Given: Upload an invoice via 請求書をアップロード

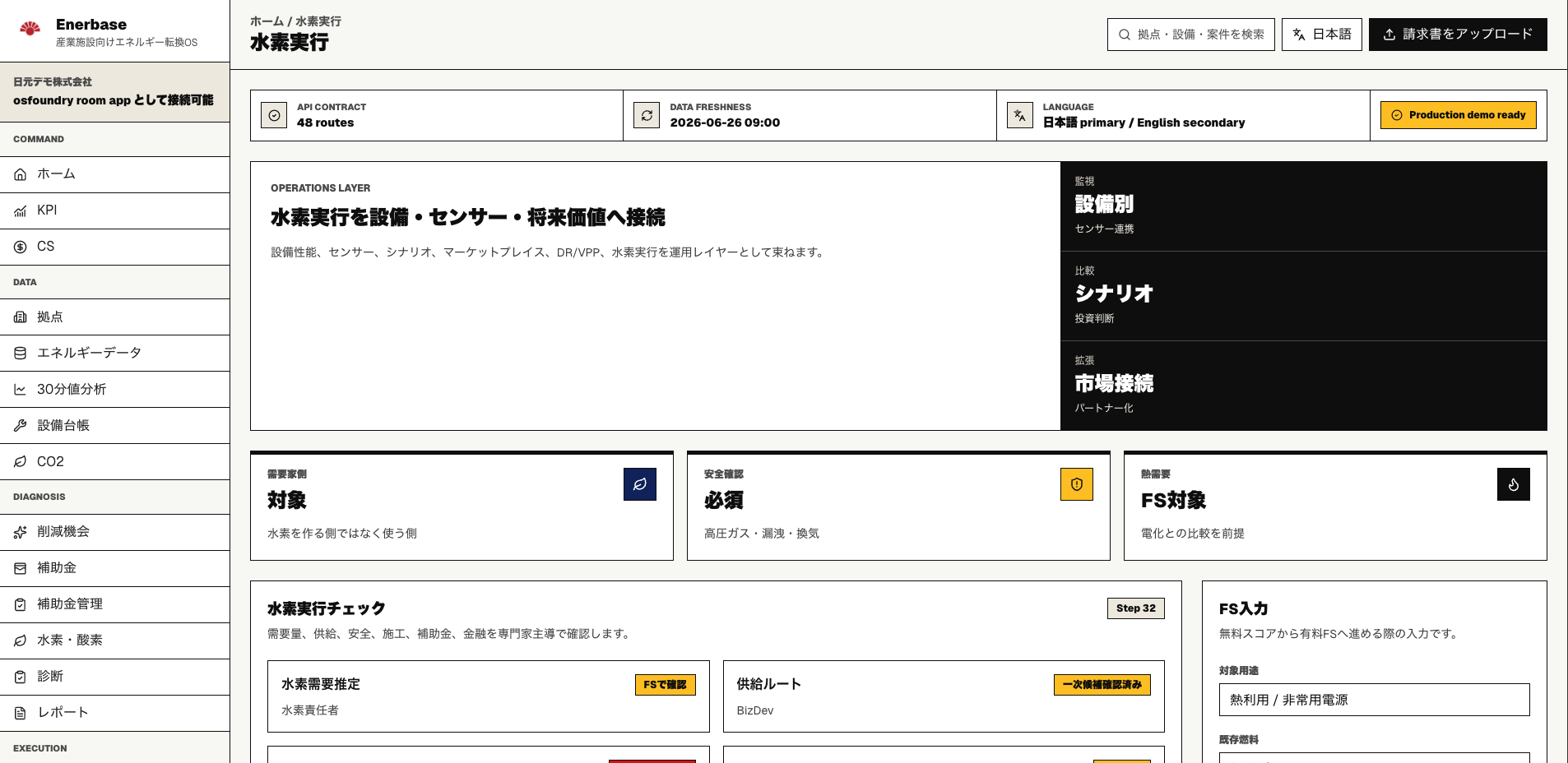Looking at the screenshot, I should pyautogui.click(x=1458, y=35).
